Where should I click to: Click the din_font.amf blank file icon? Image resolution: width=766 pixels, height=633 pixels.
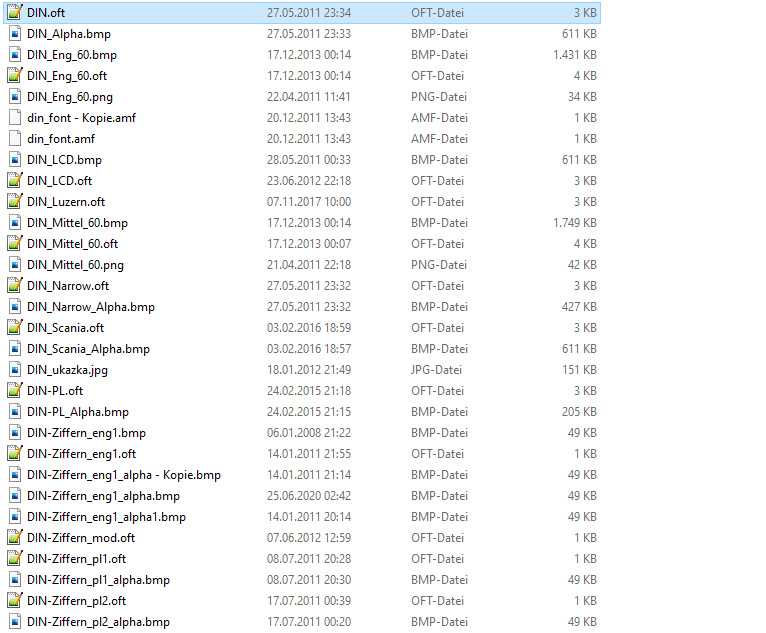coord(15,138)
